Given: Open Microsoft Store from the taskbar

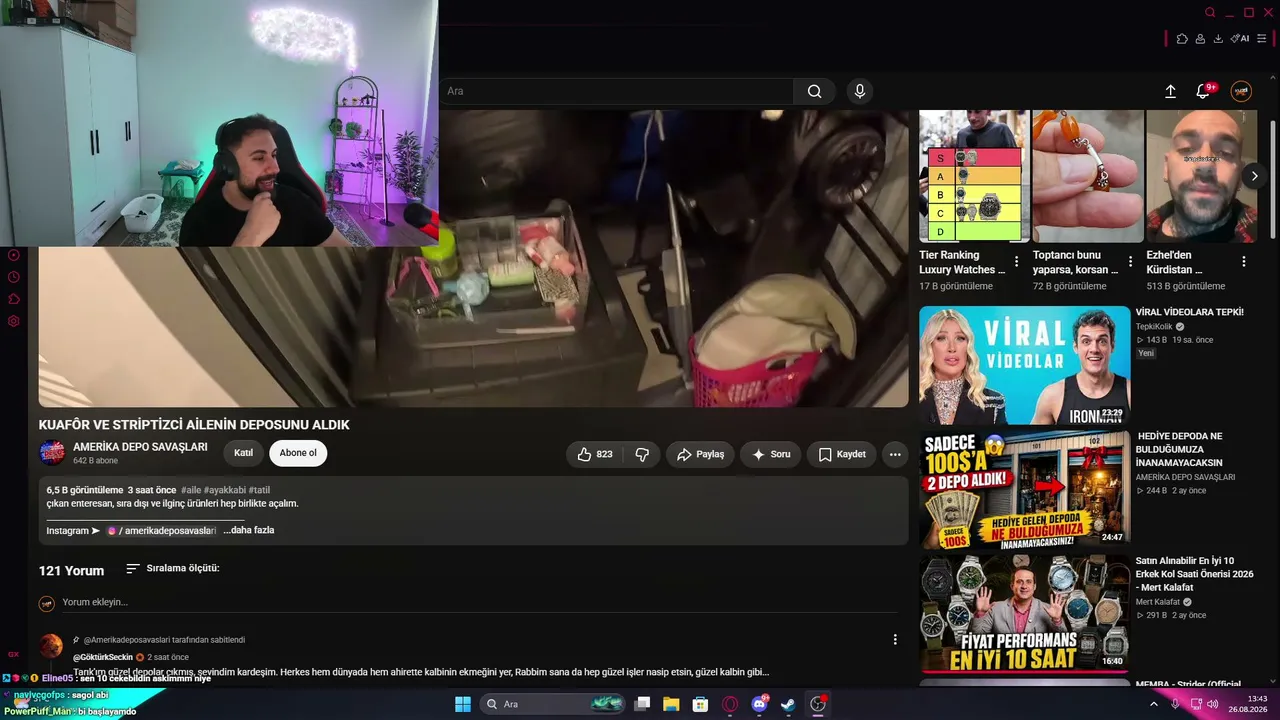Looking at the screenshot, I should click(x=701, y=704).
